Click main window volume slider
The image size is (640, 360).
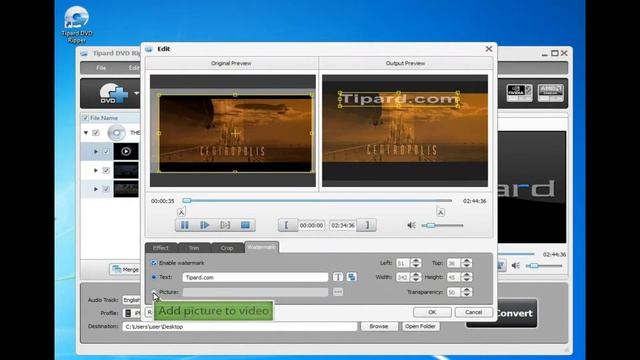[544, 266]
